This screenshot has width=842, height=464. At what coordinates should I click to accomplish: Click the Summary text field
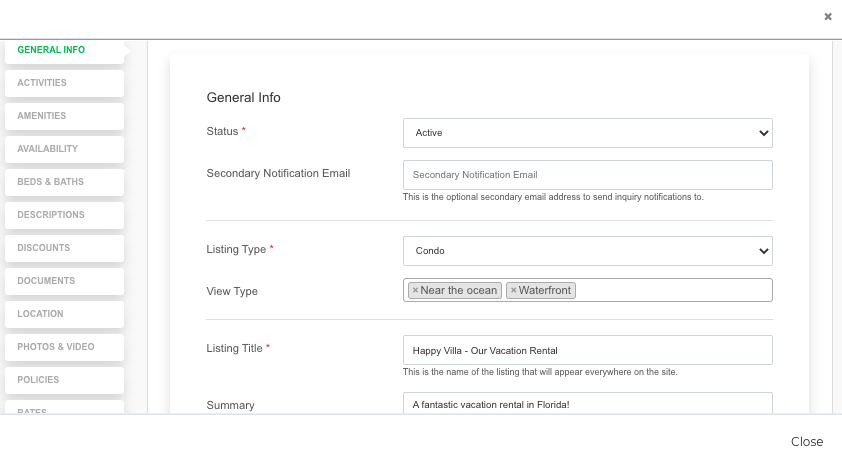[x=587, y=403]
